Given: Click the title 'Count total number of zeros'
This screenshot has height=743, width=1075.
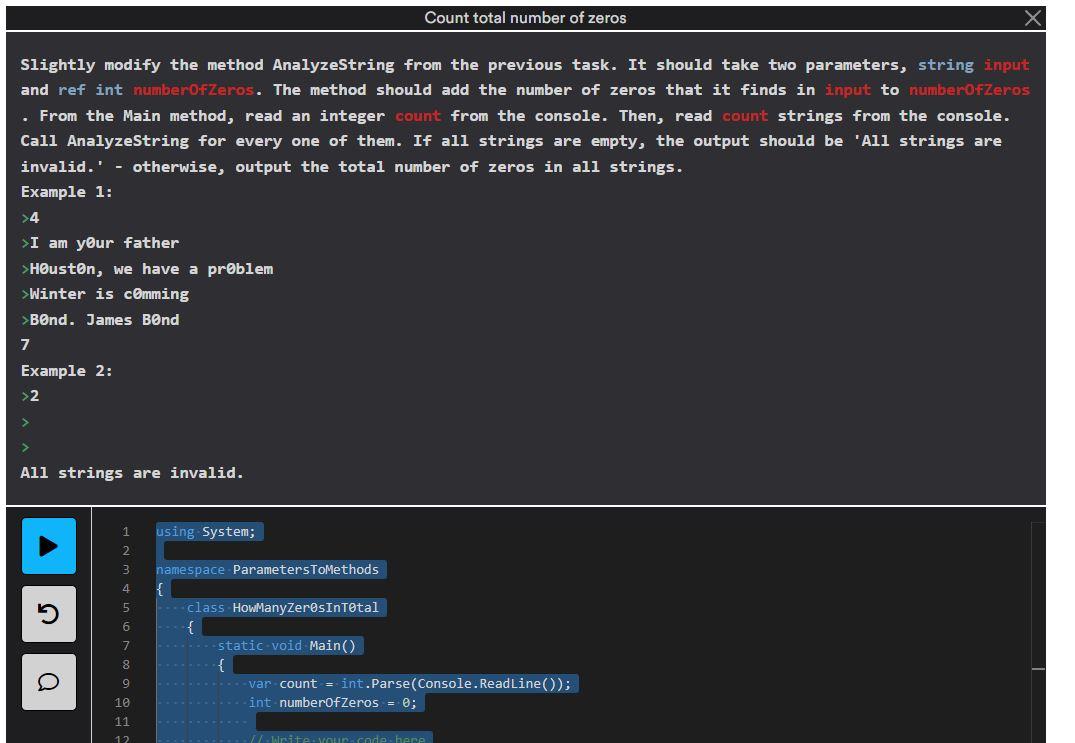Looking at the screenshot, I should tap(524, 17).
